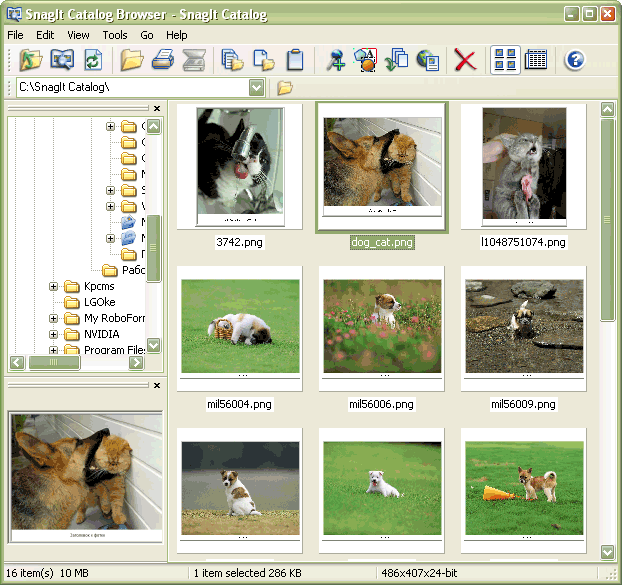Click thumbnail pane scroll down arrow

coord(607,552)
